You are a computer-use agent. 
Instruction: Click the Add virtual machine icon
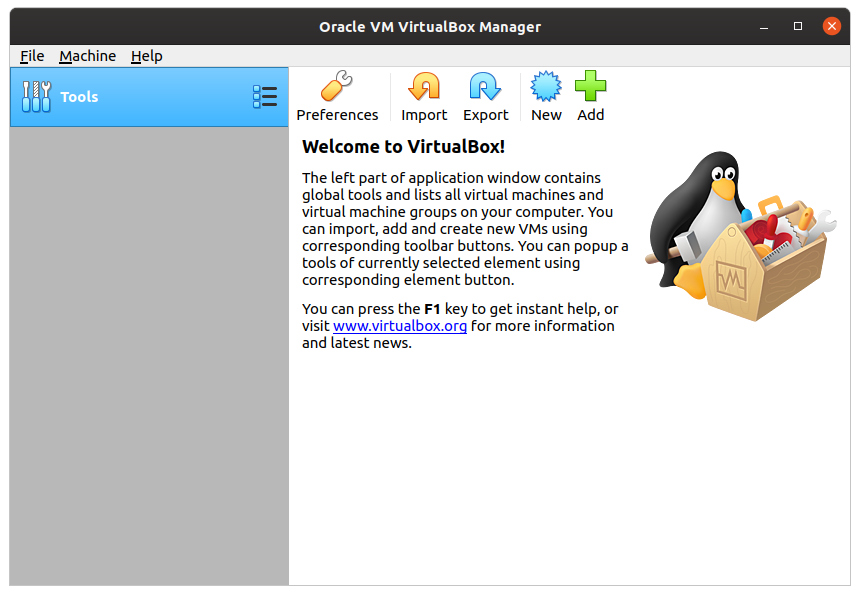(590, 88)
